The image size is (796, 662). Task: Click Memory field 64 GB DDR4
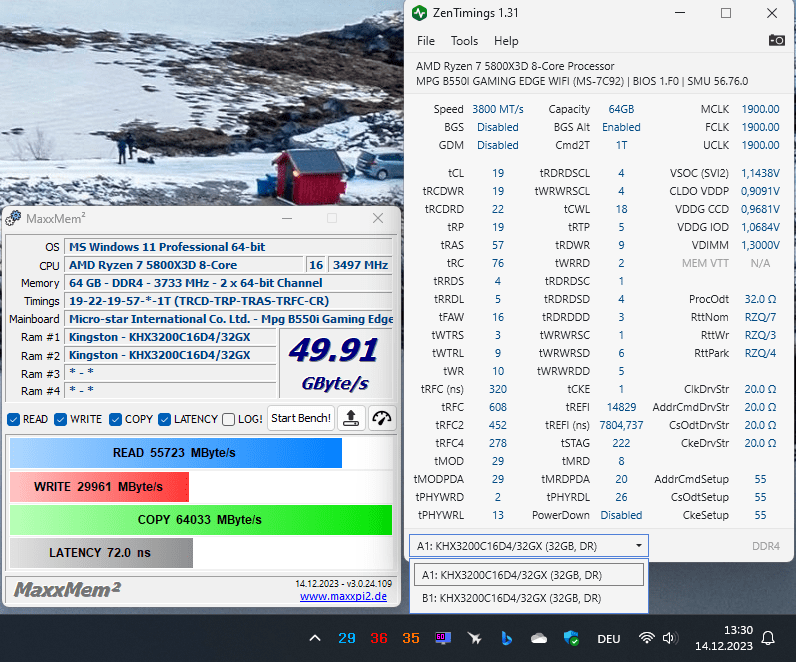coord(228,283)
